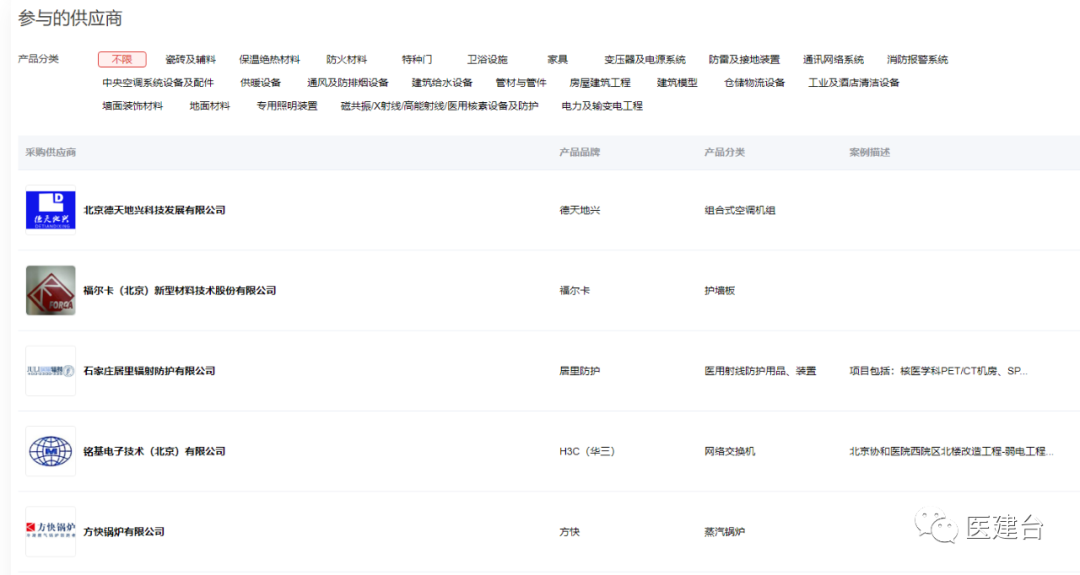Filter by 卫浴设施 category
Image resolution: width=1080 pixels, height=575 pixels.
point(487,59)
